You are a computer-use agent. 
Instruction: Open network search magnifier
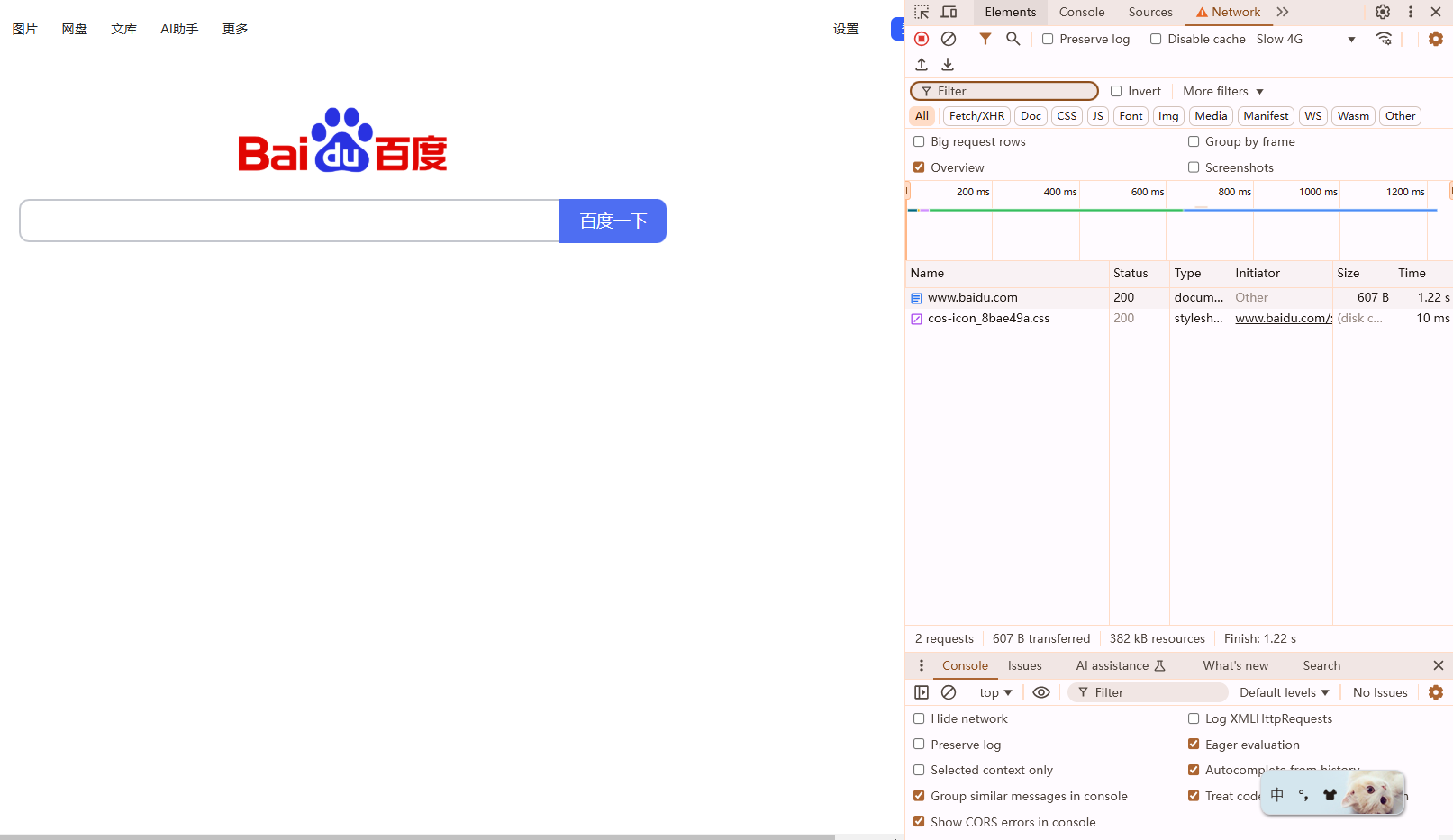coord(1013,39)
